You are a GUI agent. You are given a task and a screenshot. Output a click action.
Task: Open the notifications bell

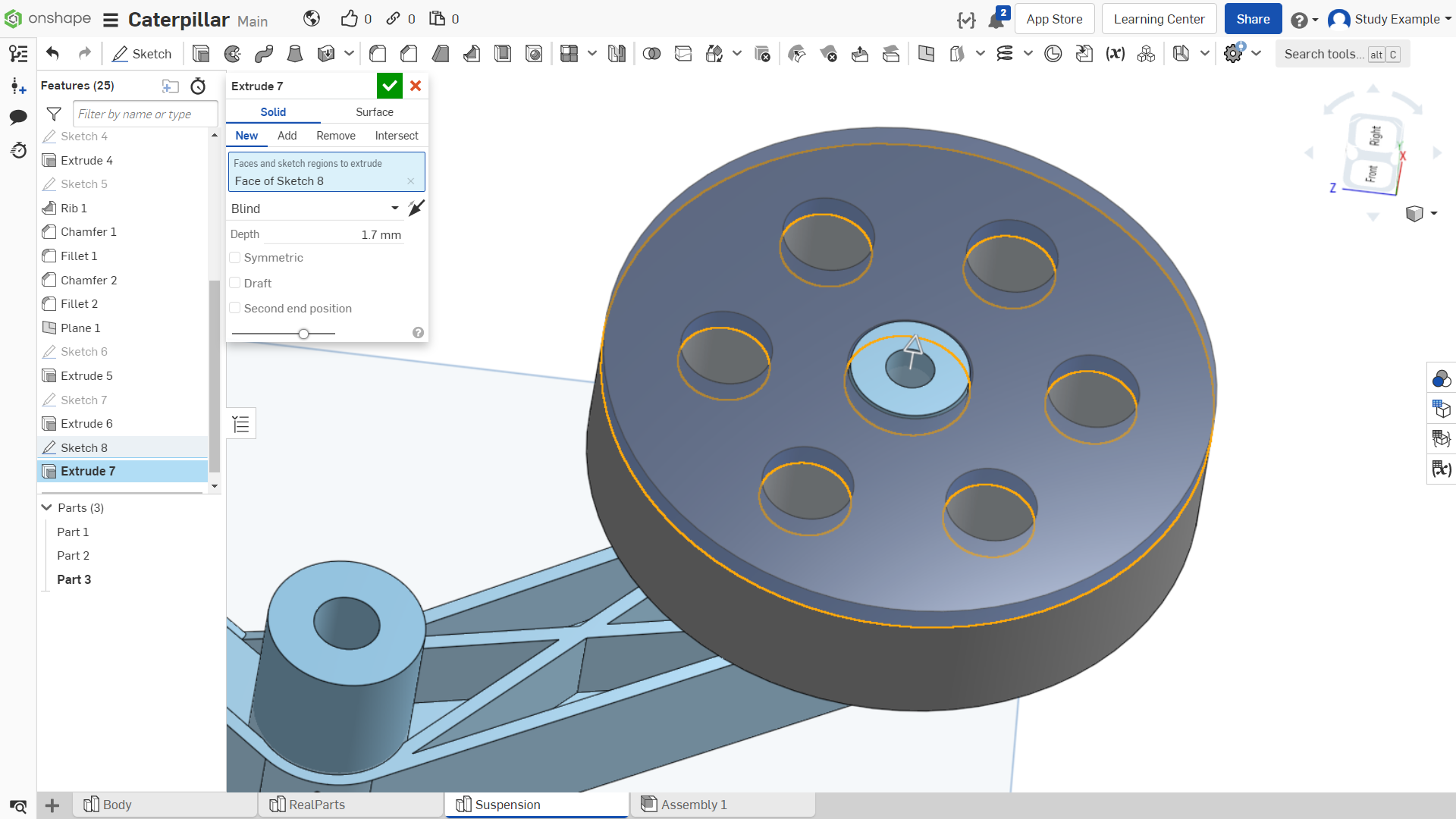pos(996,20)
